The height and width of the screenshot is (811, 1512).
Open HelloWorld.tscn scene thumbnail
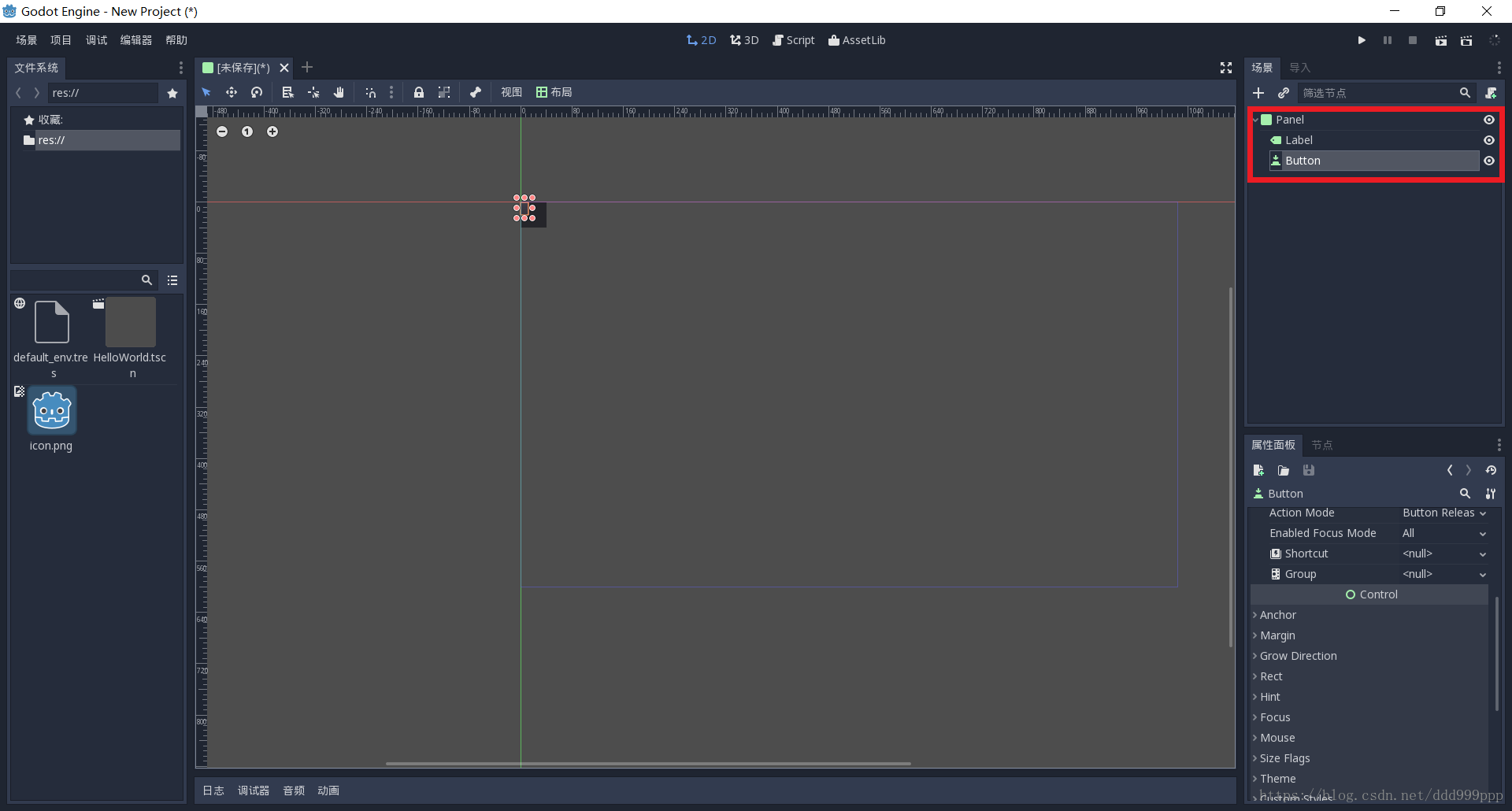[131, 322]
